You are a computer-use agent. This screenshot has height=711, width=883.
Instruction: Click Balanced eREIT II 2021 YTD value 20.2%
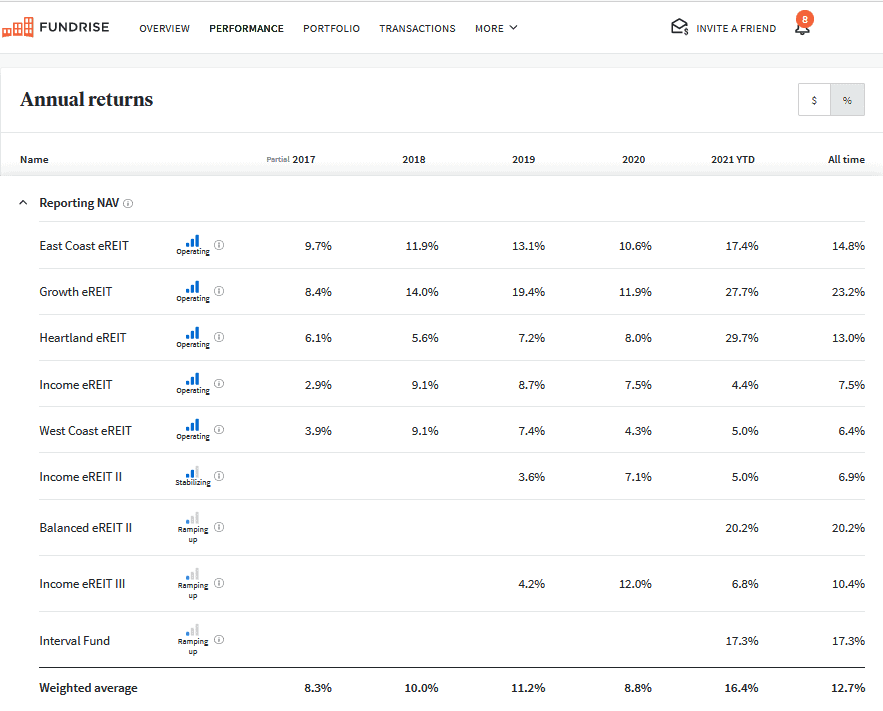[742, 527]
